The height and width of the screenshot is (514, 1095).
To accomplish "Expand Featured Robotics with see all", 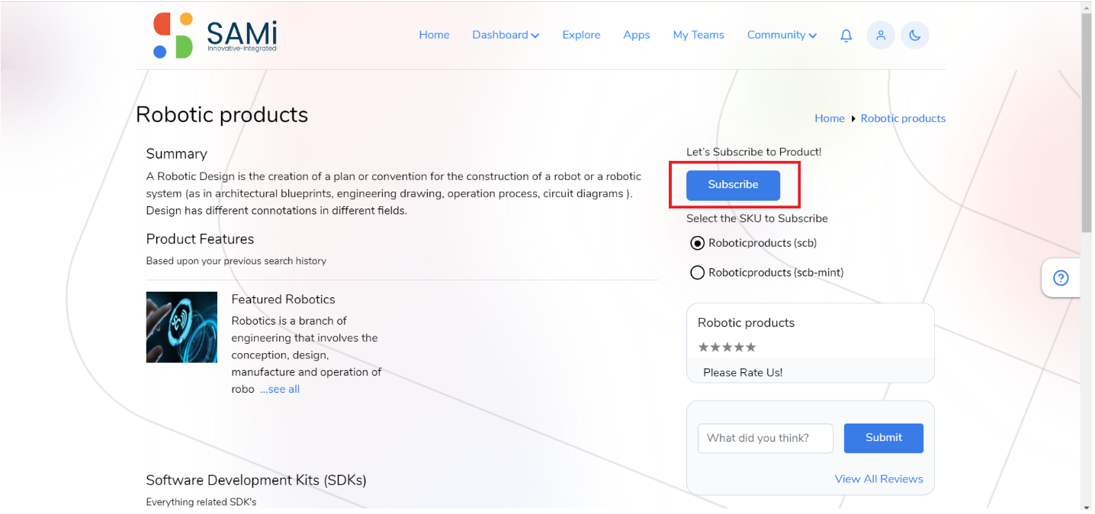I will coord(279,389).
